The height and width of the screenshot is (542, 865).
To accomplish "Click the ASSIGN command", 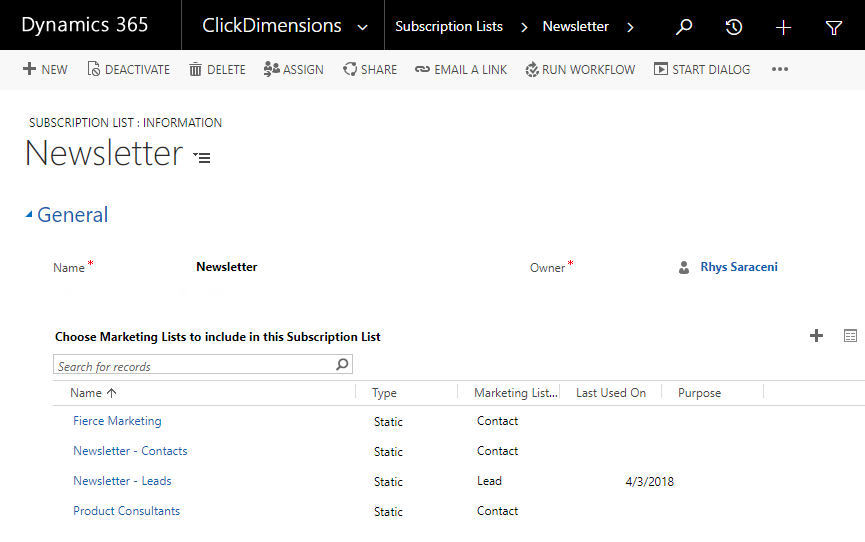I will point(293,70).
